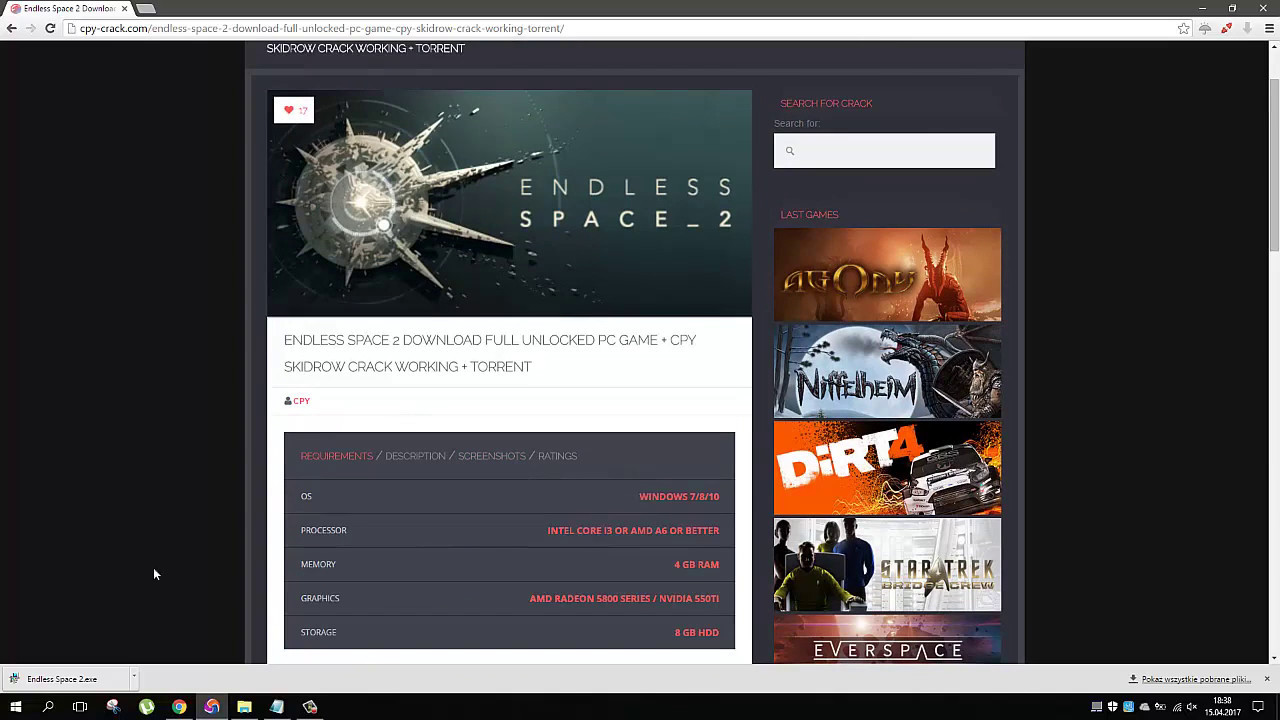Switch to the Requirements tab

[x=336, y=456]
